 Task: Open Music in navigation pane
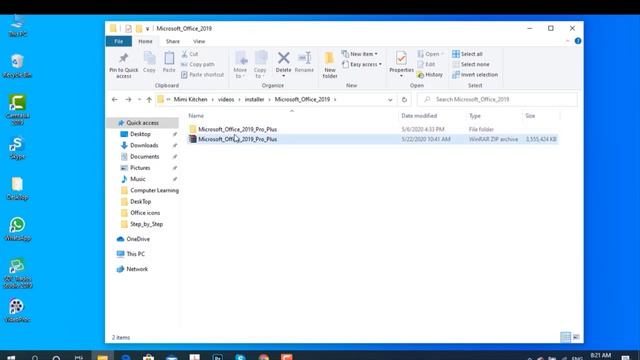[138, 179]
